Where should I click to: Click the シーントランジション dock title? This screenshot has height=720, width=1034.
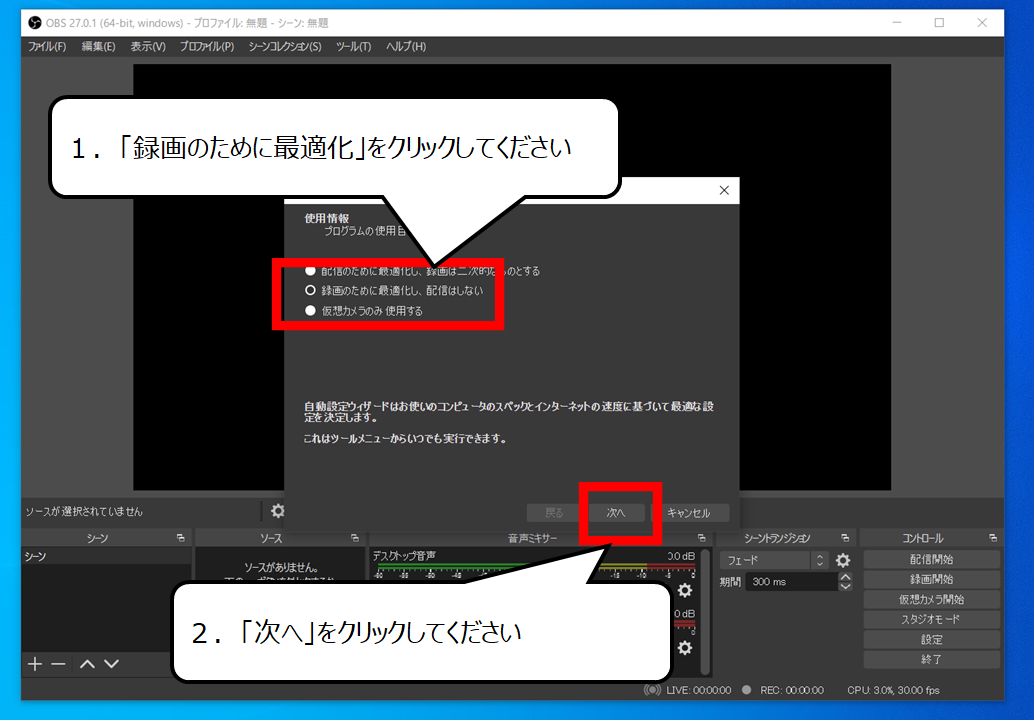point(777,539)
